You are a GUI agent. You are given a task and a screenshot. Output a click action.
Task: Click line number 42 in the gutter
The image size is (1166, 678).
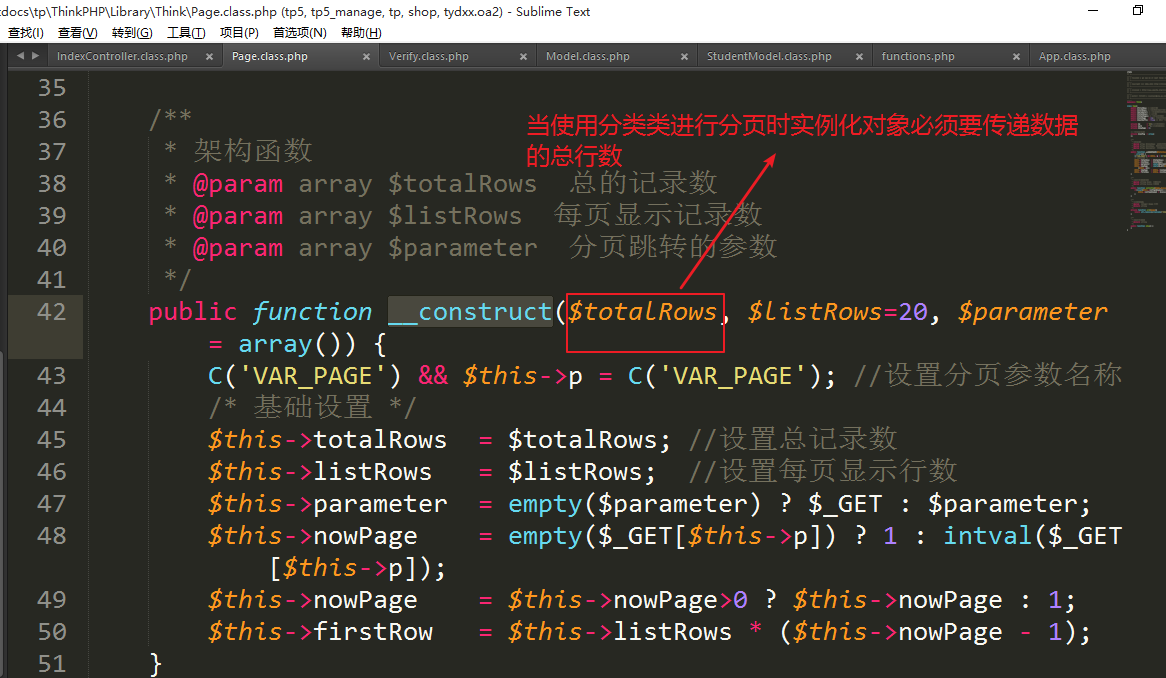point(51,312)
